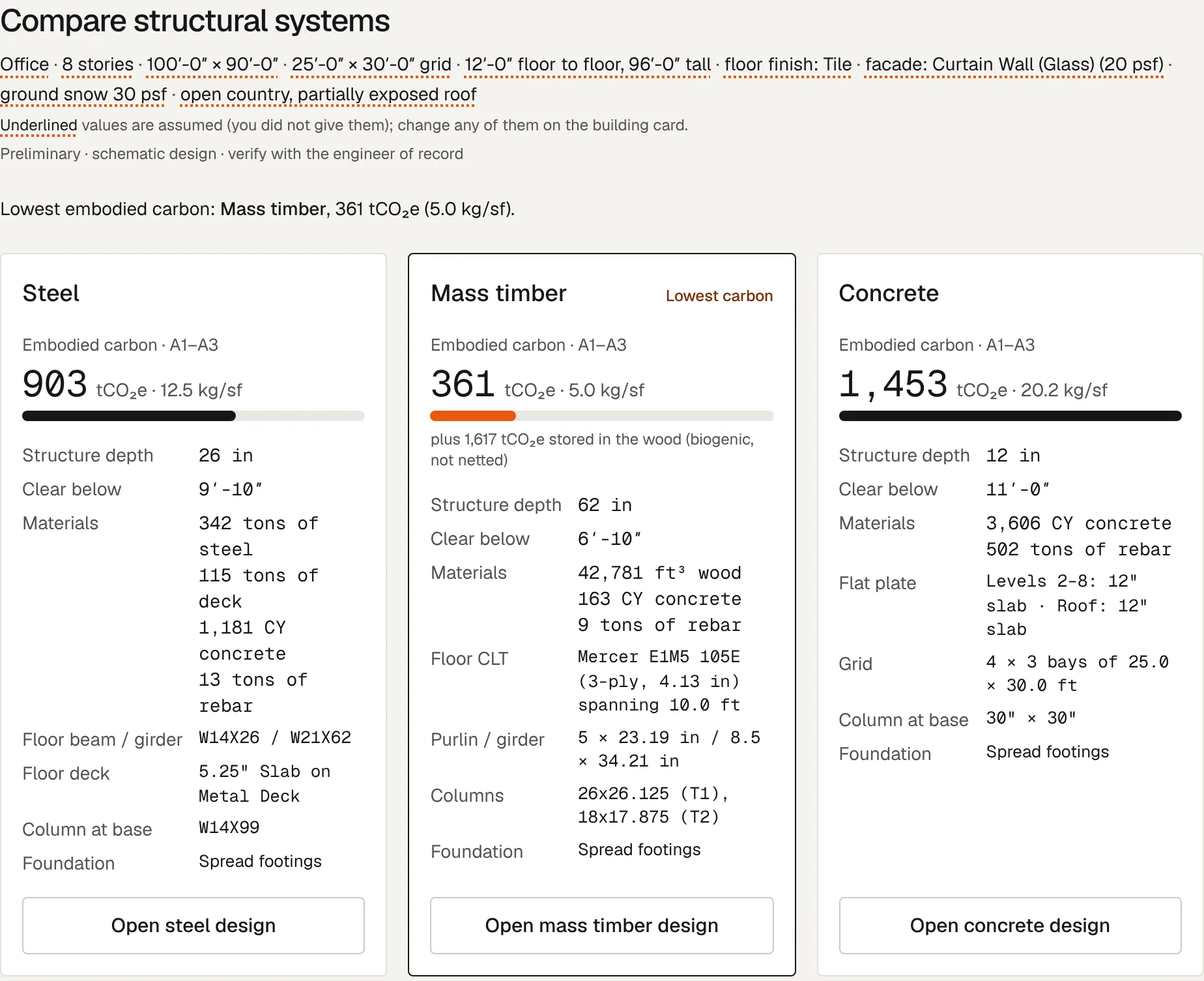Change the 'open country, partially exposed roof' setting
1204x981 pixels.
point(328,95)
